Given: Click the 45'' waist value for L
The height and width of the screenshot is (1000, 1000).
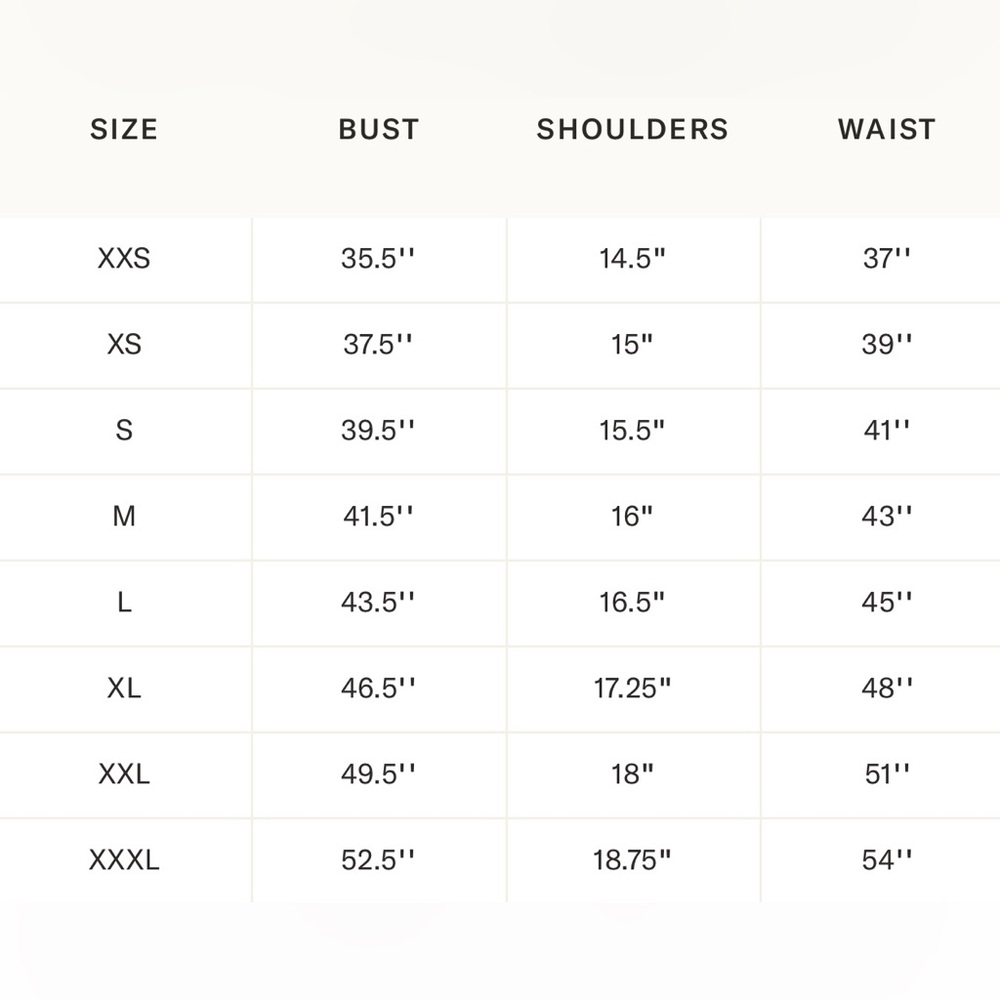Looking at the screenshot, I should (x=886, y=602).
